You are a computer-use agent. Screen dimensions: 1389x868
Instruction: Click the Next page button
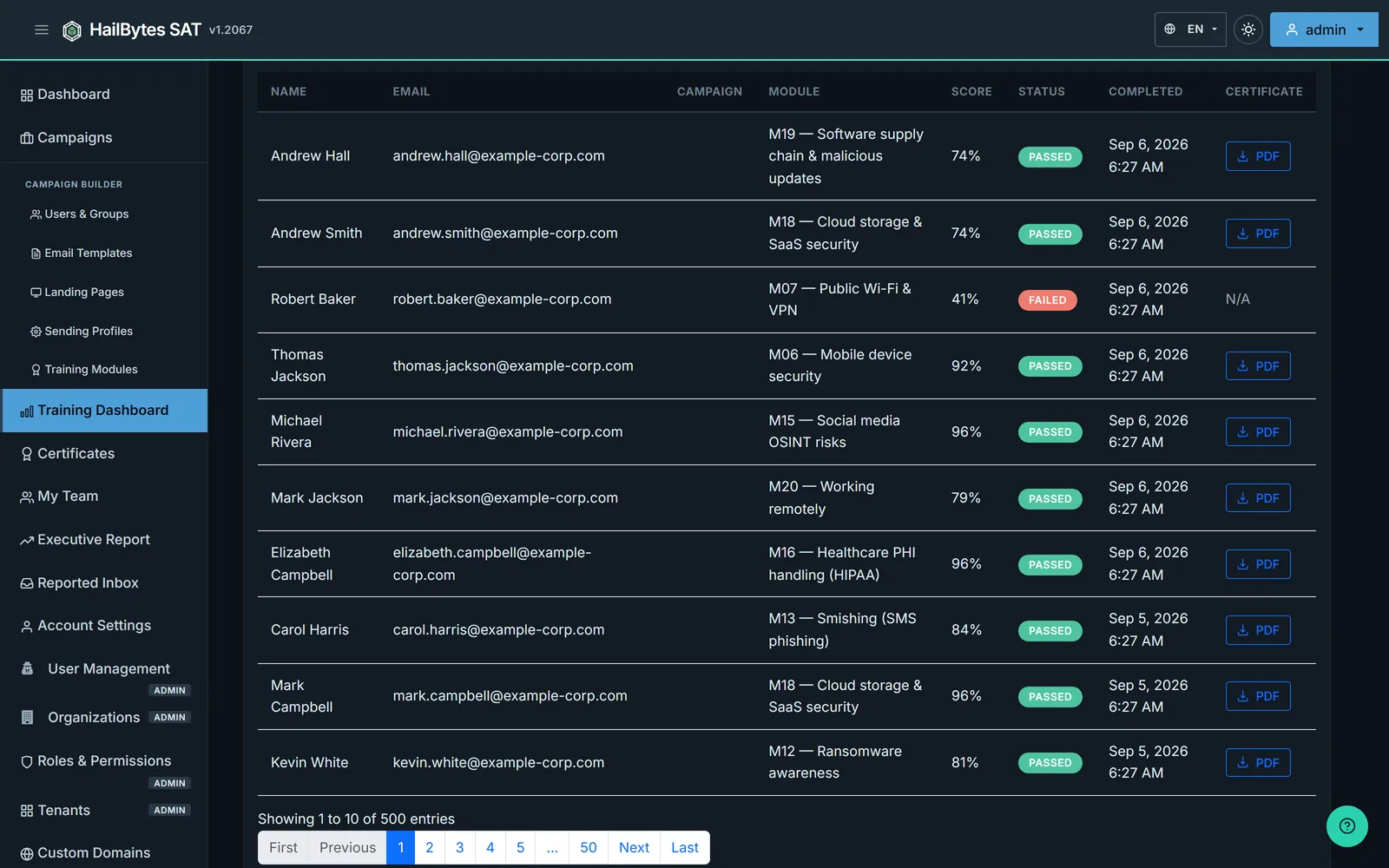(635, 848)
